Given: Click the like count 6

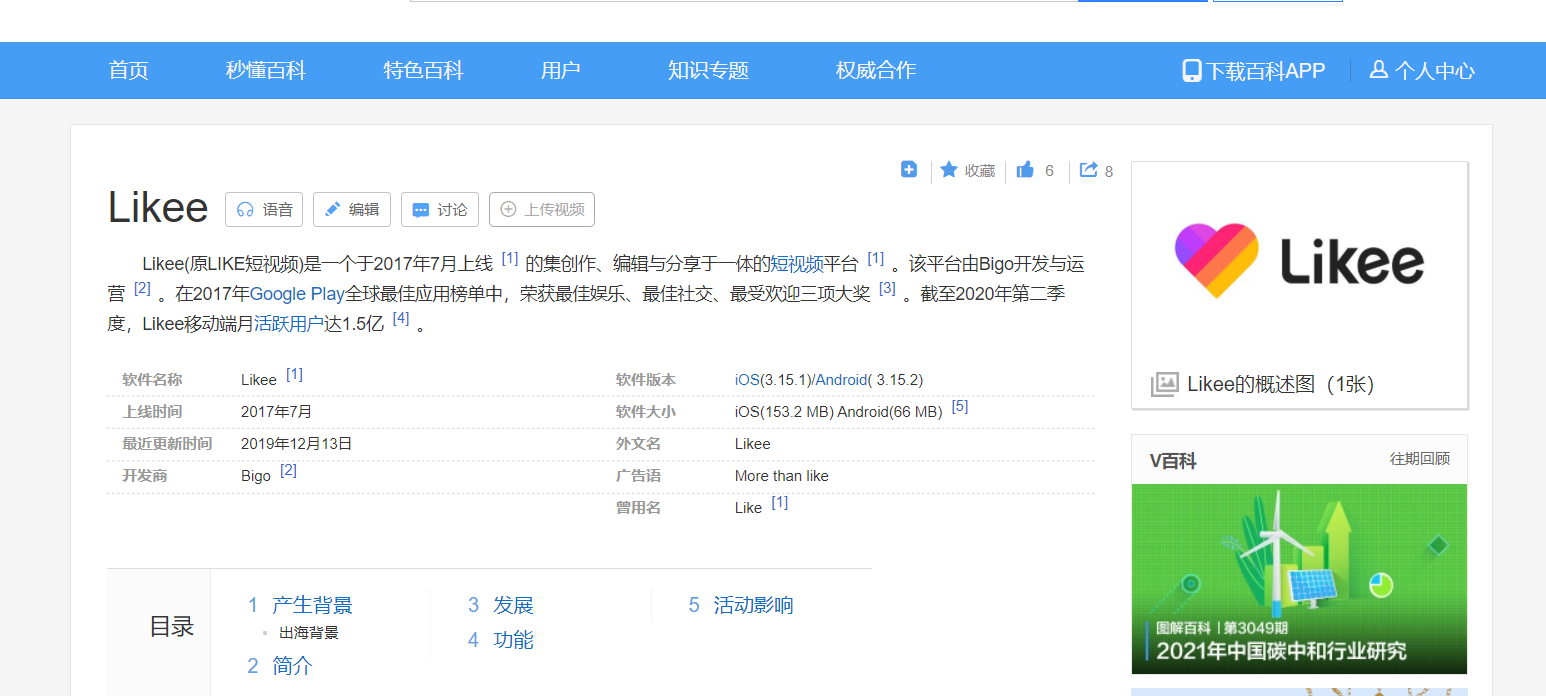Looking at the screenshot, I should 1049,171.
